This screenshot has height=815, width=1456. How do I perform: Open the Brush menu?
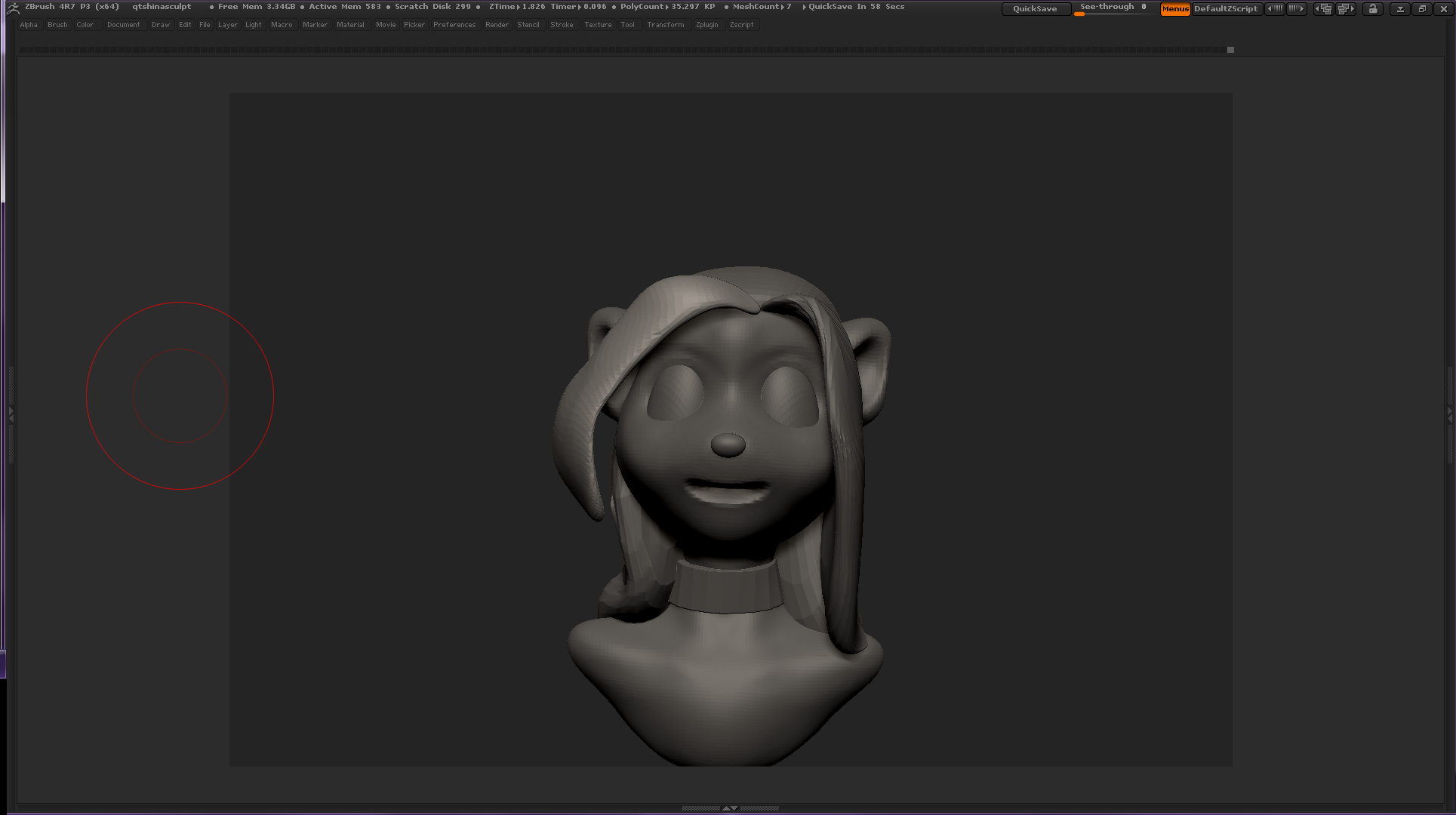57,25
